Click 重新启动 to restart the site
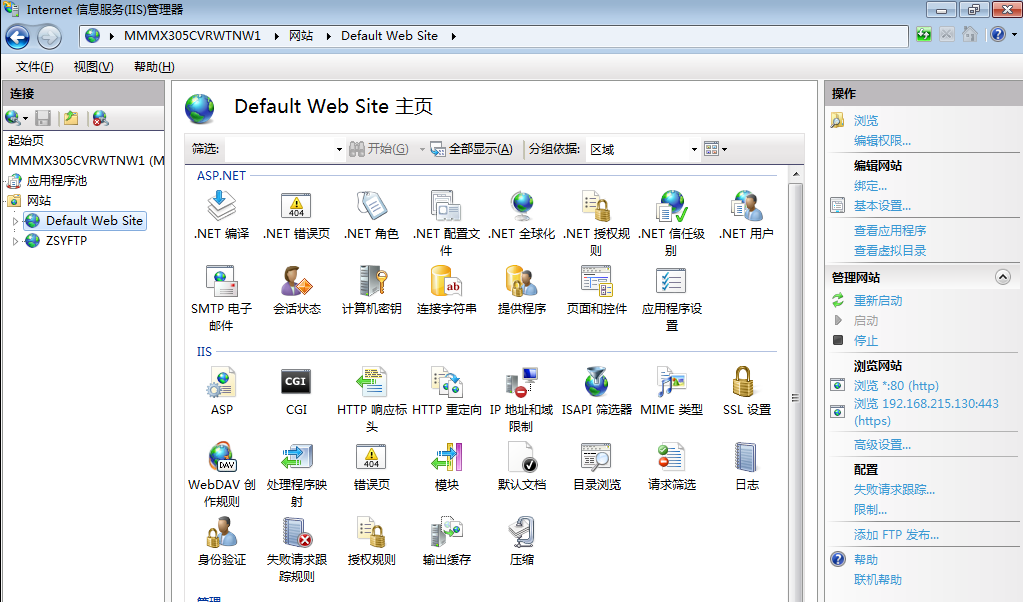The image size is (1023, 602). tap(878, 301)
